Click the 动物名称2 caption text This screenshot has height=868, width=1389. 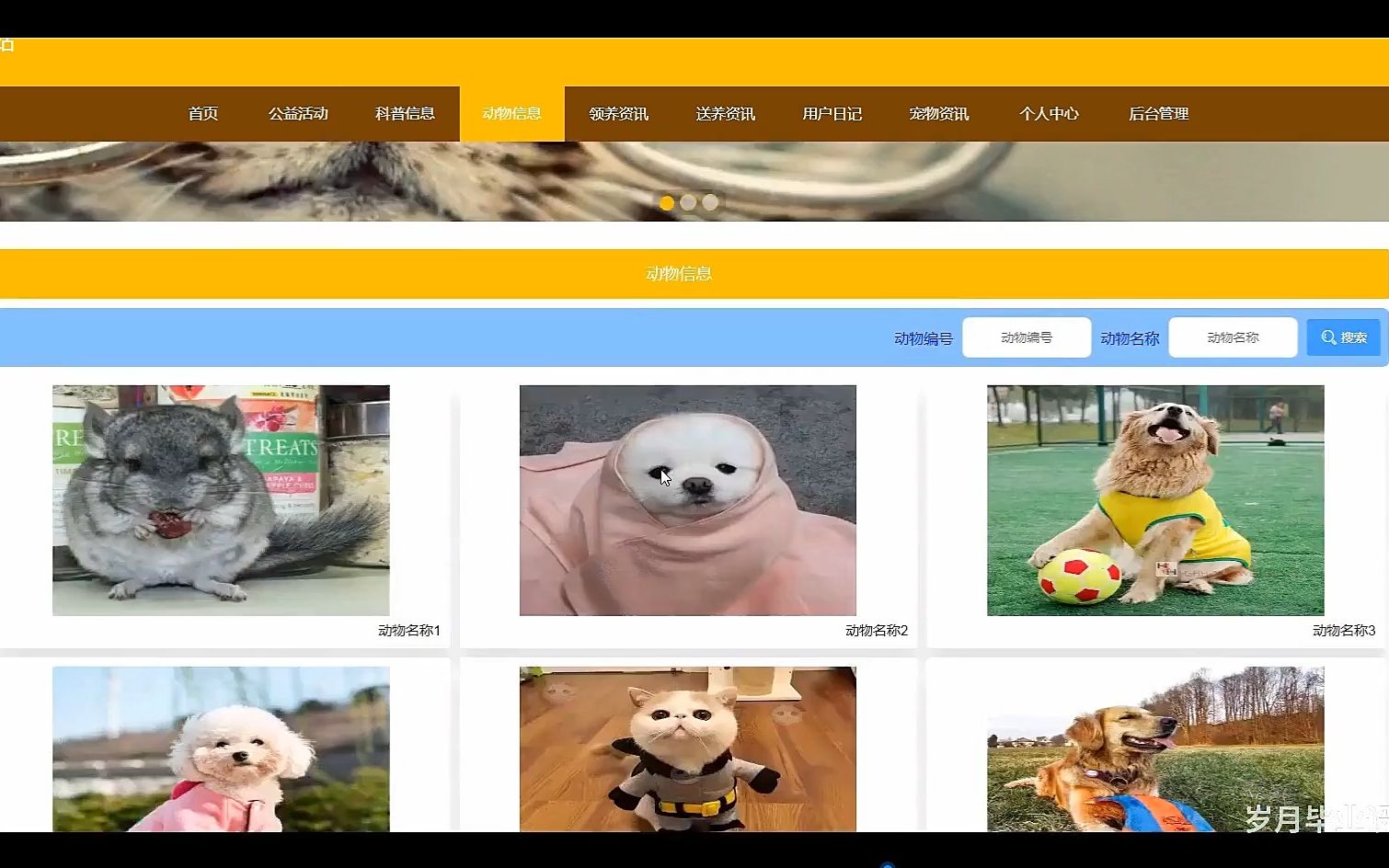877,631
